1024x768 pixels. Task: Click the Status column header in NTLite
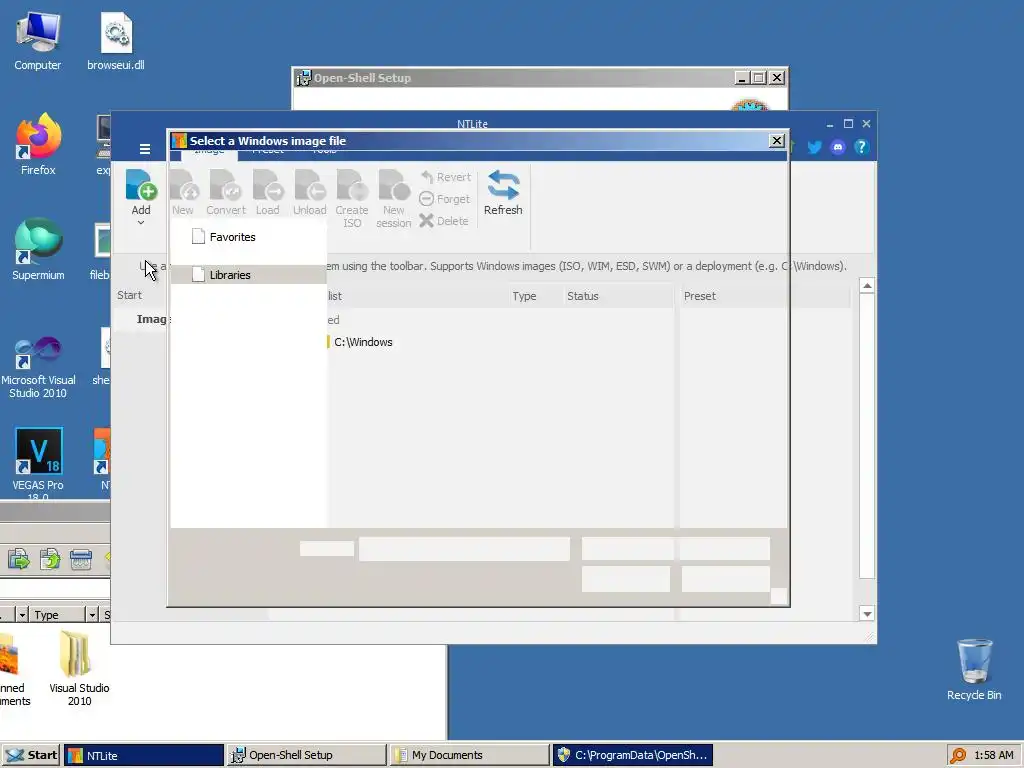click(583, 296)
